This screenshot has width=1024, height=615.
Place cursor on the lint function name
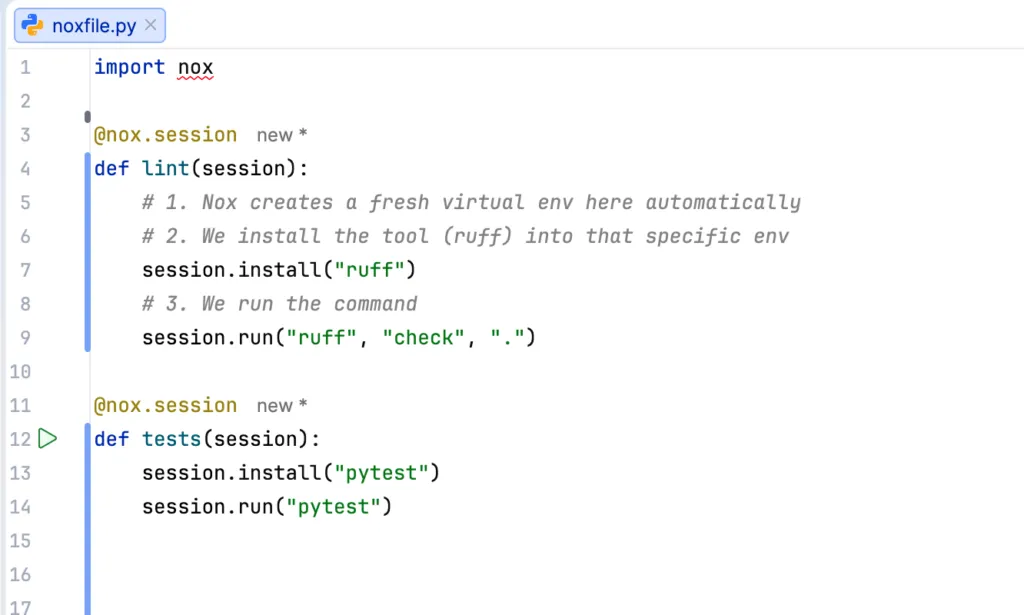(x=165, y=168)
